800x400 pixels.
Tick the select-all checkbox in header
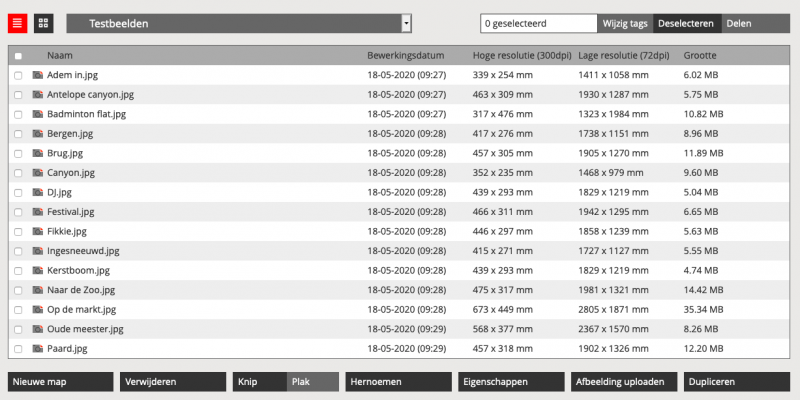18,56
